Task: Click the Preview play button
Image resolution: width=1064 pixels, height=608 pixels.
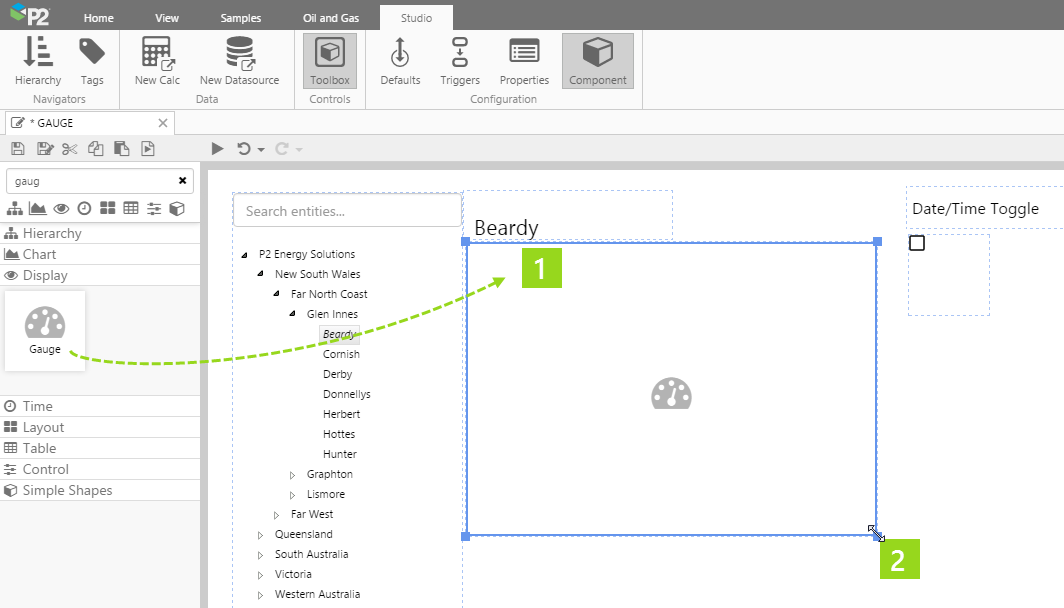Action: (x=217, y=149)
